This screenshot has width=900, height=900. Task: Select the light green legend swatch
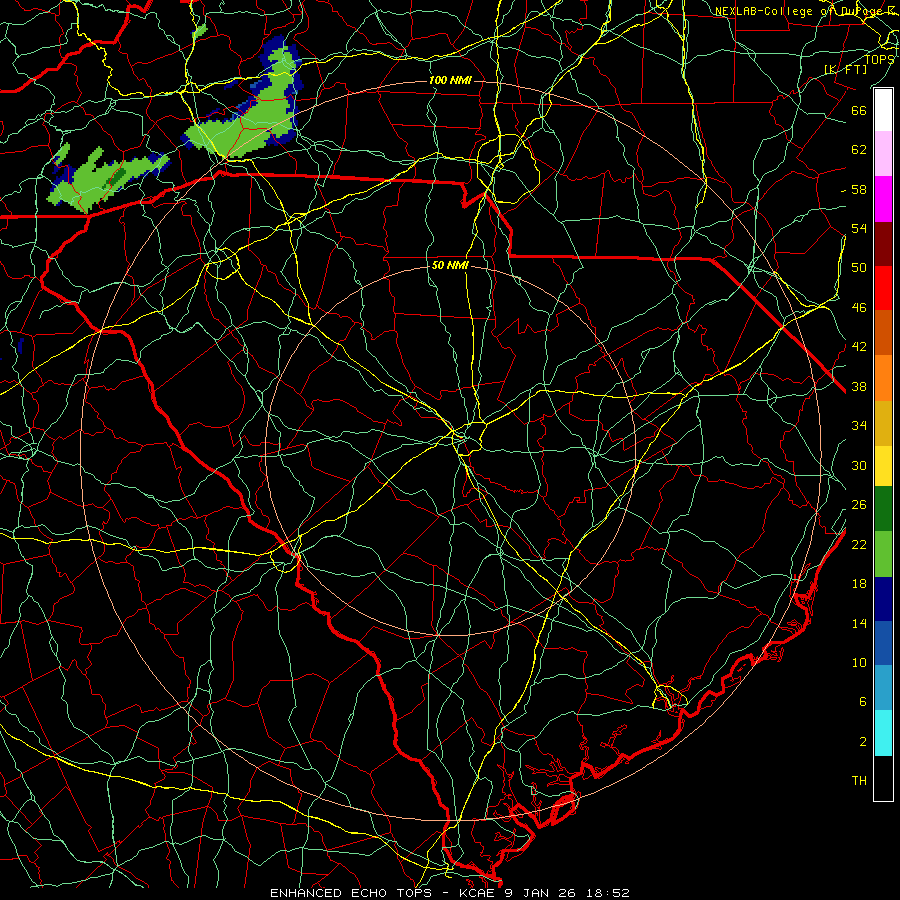click(x=883, y=553)
